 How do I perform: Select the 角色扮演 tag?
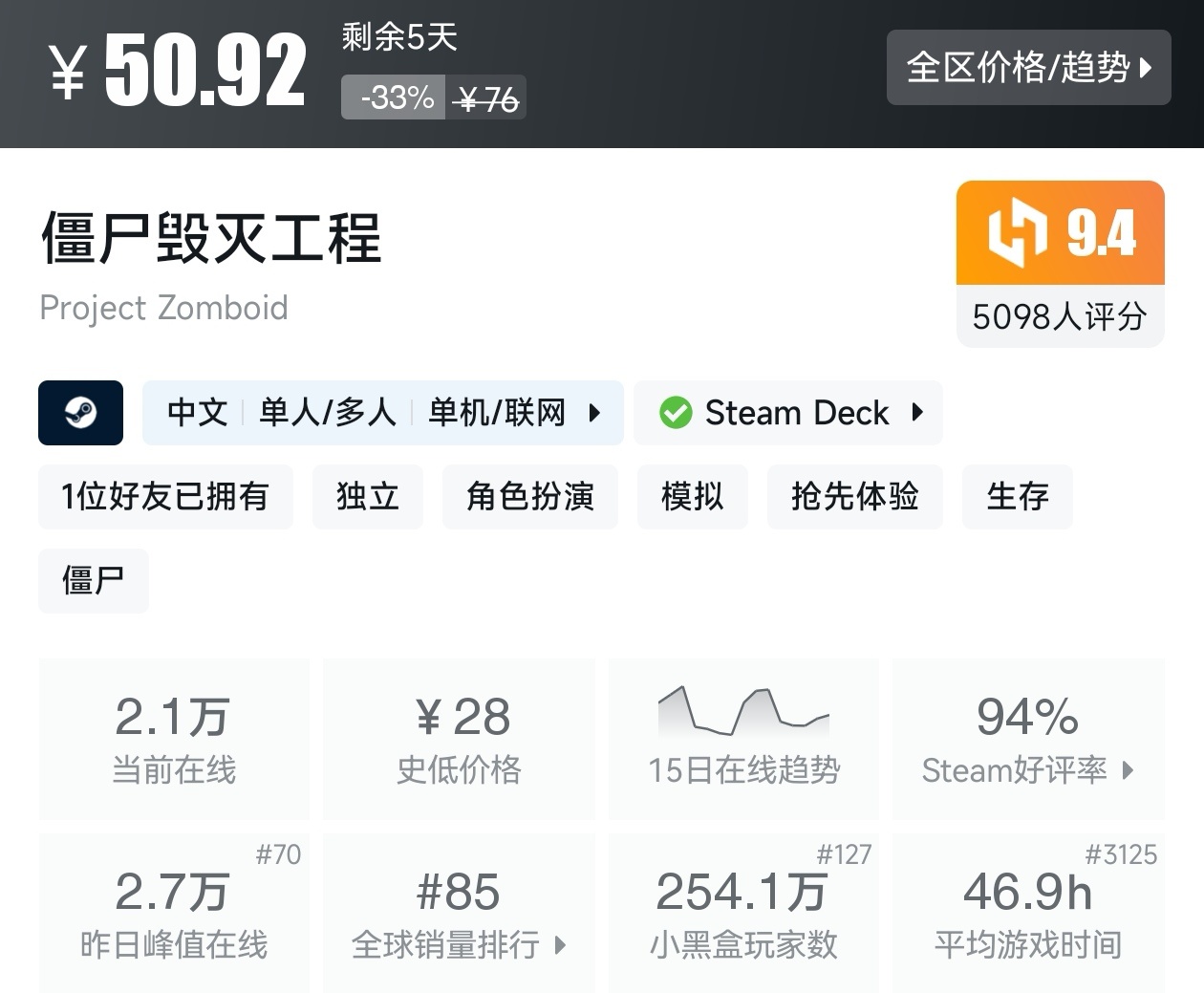point(529,497)
